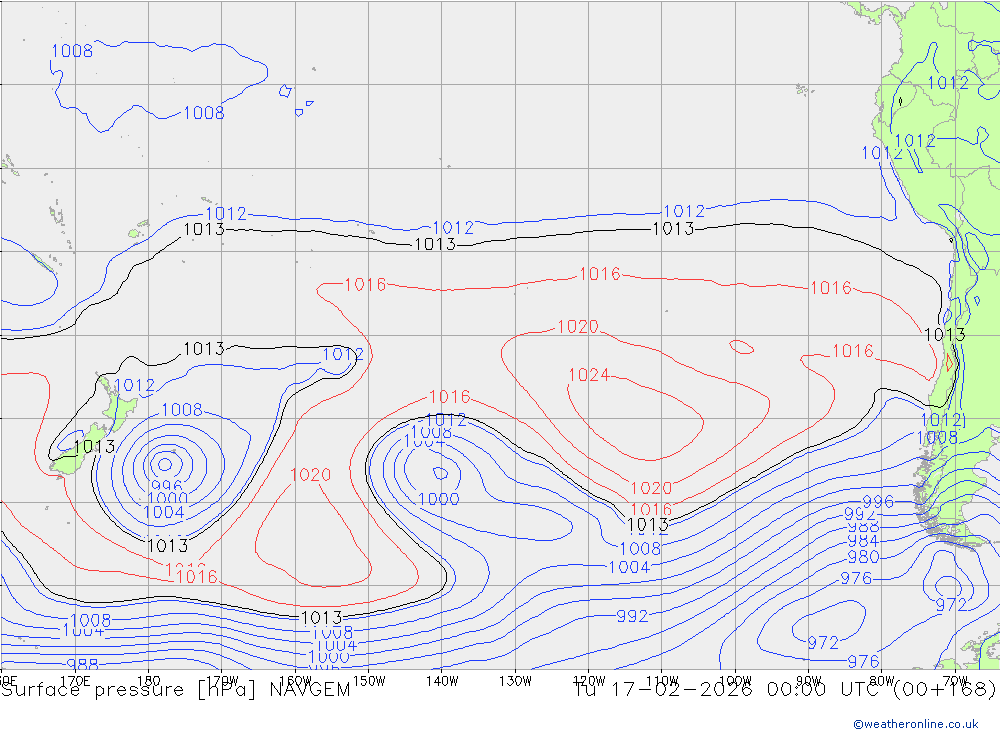1000x733 pixels.
Task: Click the 110W longitude label
Action: [662, 681]
